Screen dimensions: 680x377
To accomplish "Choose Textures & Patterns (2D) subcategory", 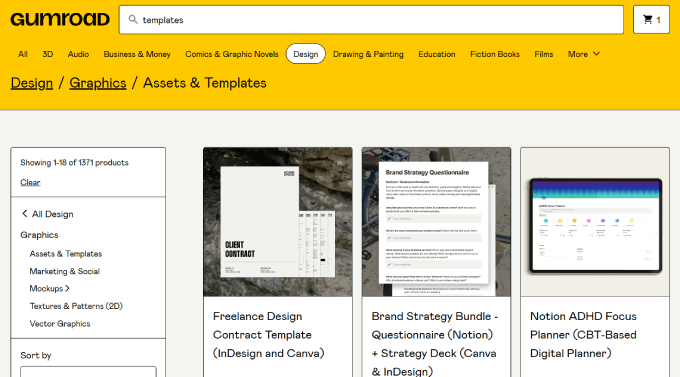I will click(x=76, y=306).
